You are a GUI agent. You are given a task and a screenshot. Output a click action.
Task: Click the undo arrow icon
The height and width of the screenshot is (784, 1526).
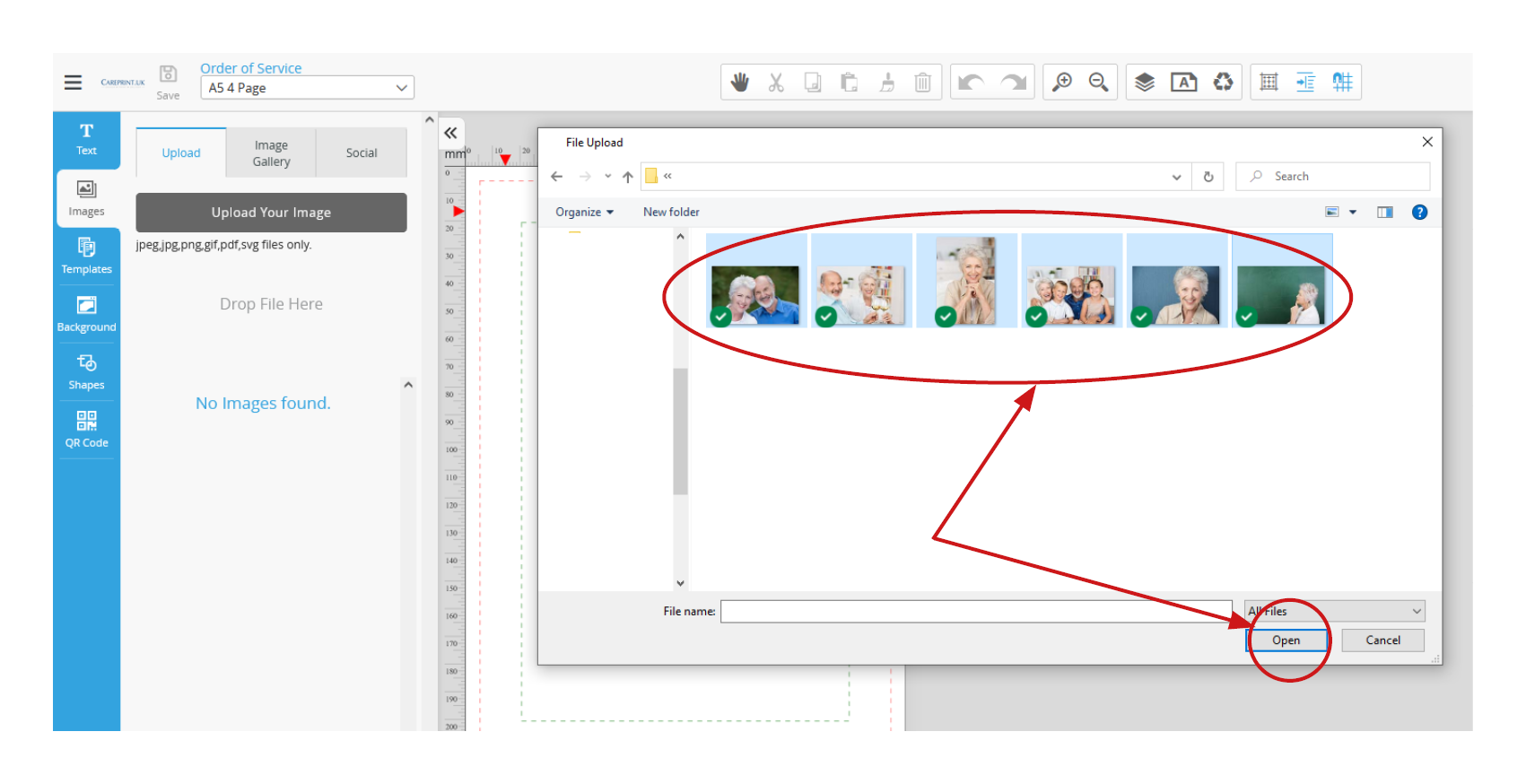point(971,83)
